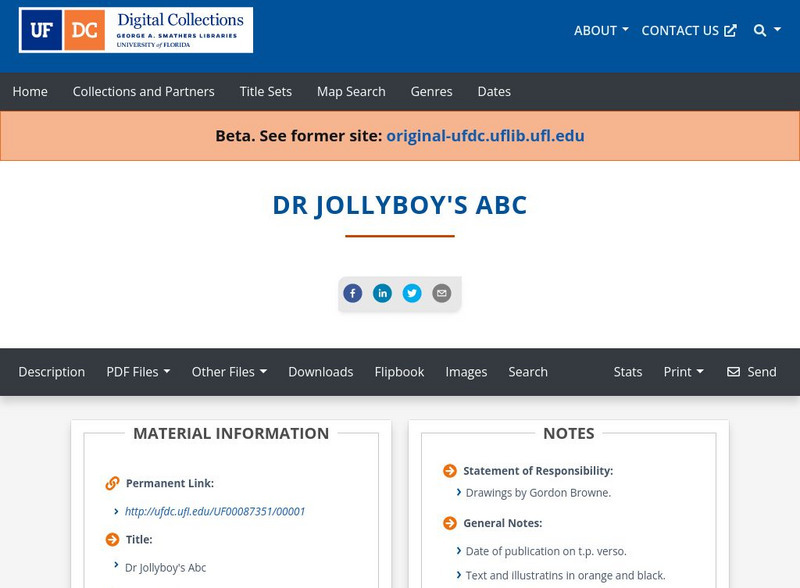The image size is (800, 588).
Task: Open the email share icon
Action: (x=441, y=293)
